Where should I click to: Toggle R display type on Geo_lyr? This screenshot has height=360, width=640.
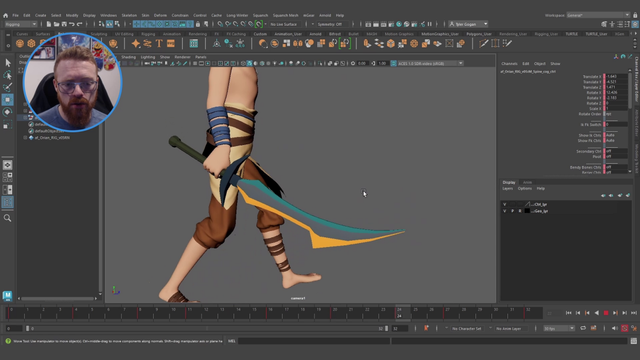[x=520, y=211]
